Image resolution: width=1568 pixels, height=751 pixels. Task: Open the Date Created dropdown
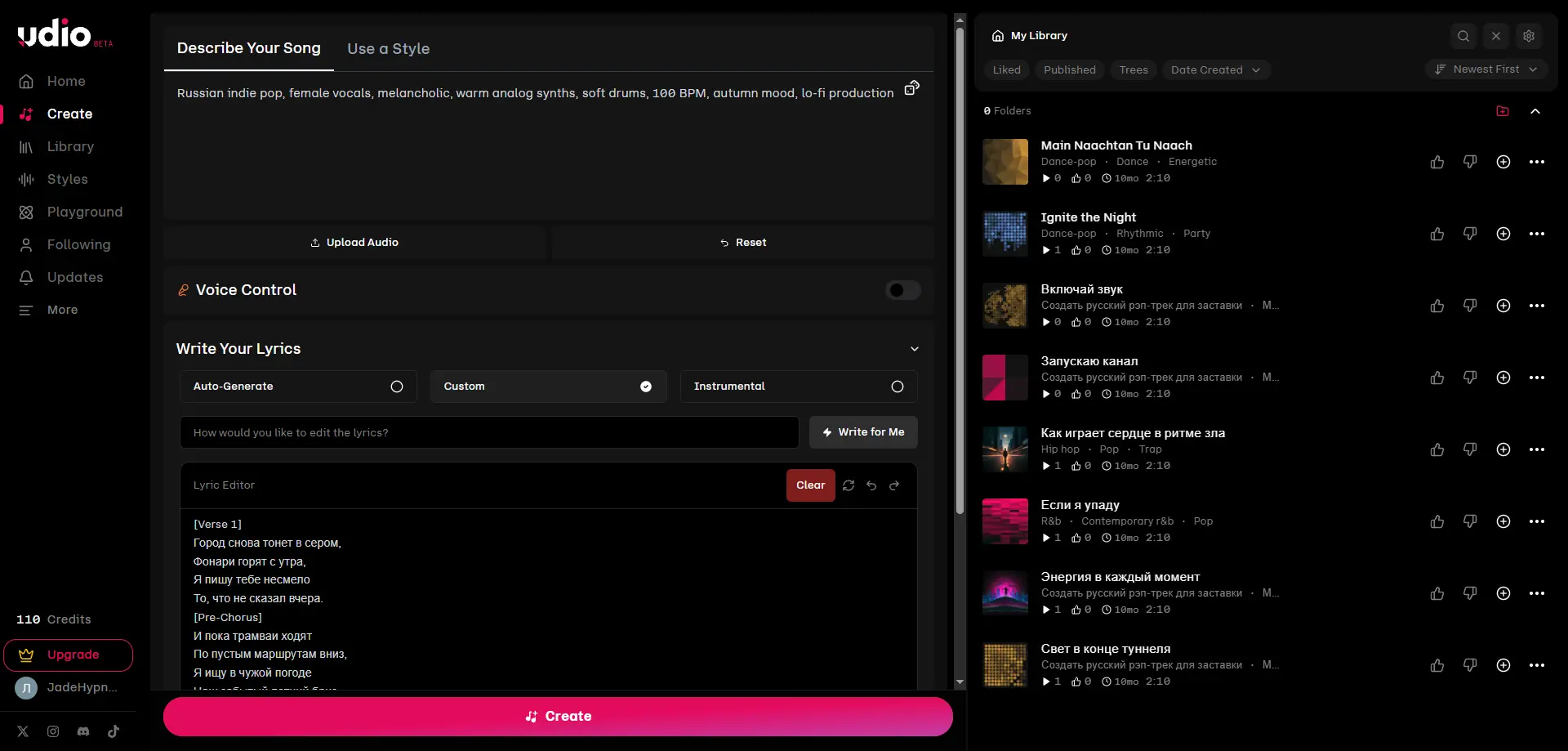(x=1216, y=70)
